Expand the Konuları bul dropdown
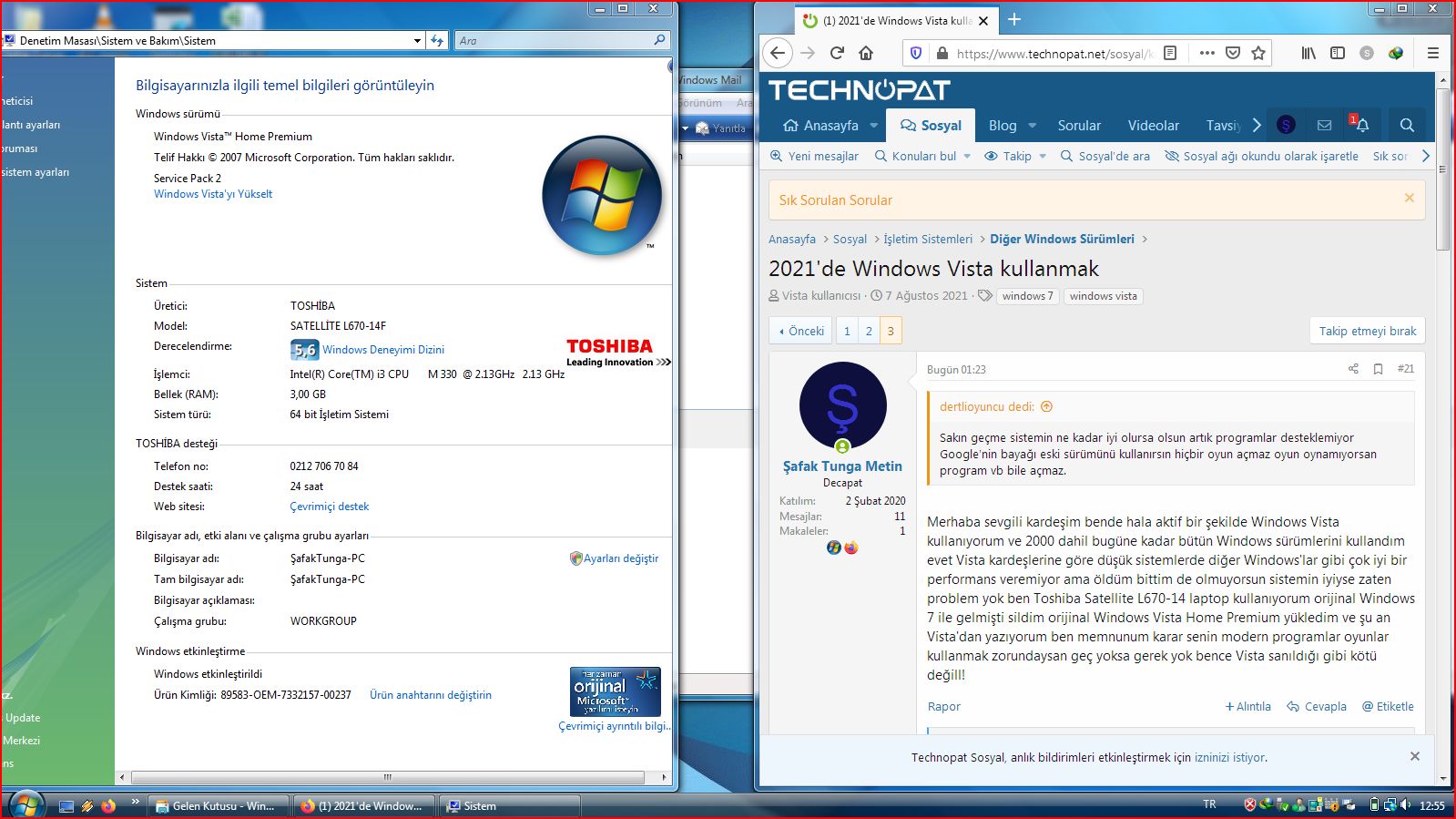This screenshot has height=819, width=1456. pyautogui.click(x=966, y=156)
